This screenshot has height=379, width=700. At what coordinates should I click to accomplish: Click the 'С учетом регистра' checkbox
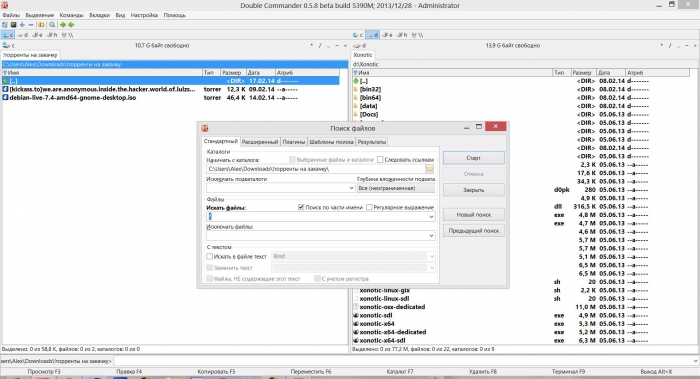point(317,279)
